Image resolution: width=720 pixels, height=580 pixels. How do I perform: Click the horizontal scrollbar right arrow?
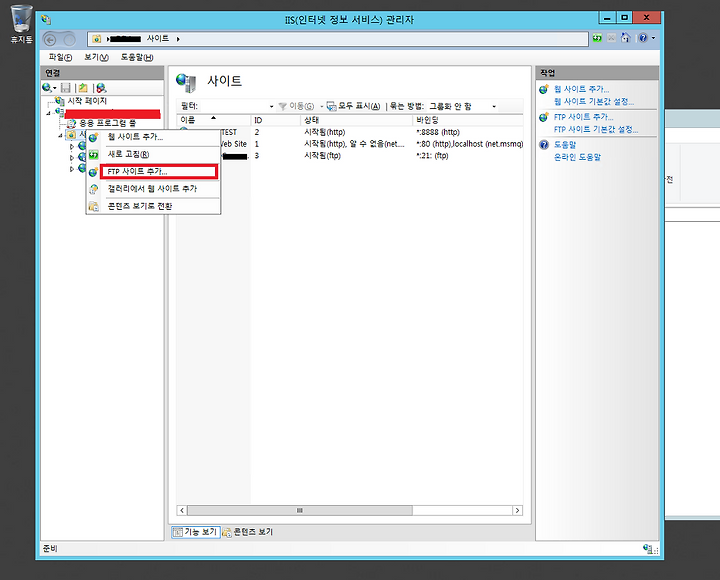tap(518, 511)
